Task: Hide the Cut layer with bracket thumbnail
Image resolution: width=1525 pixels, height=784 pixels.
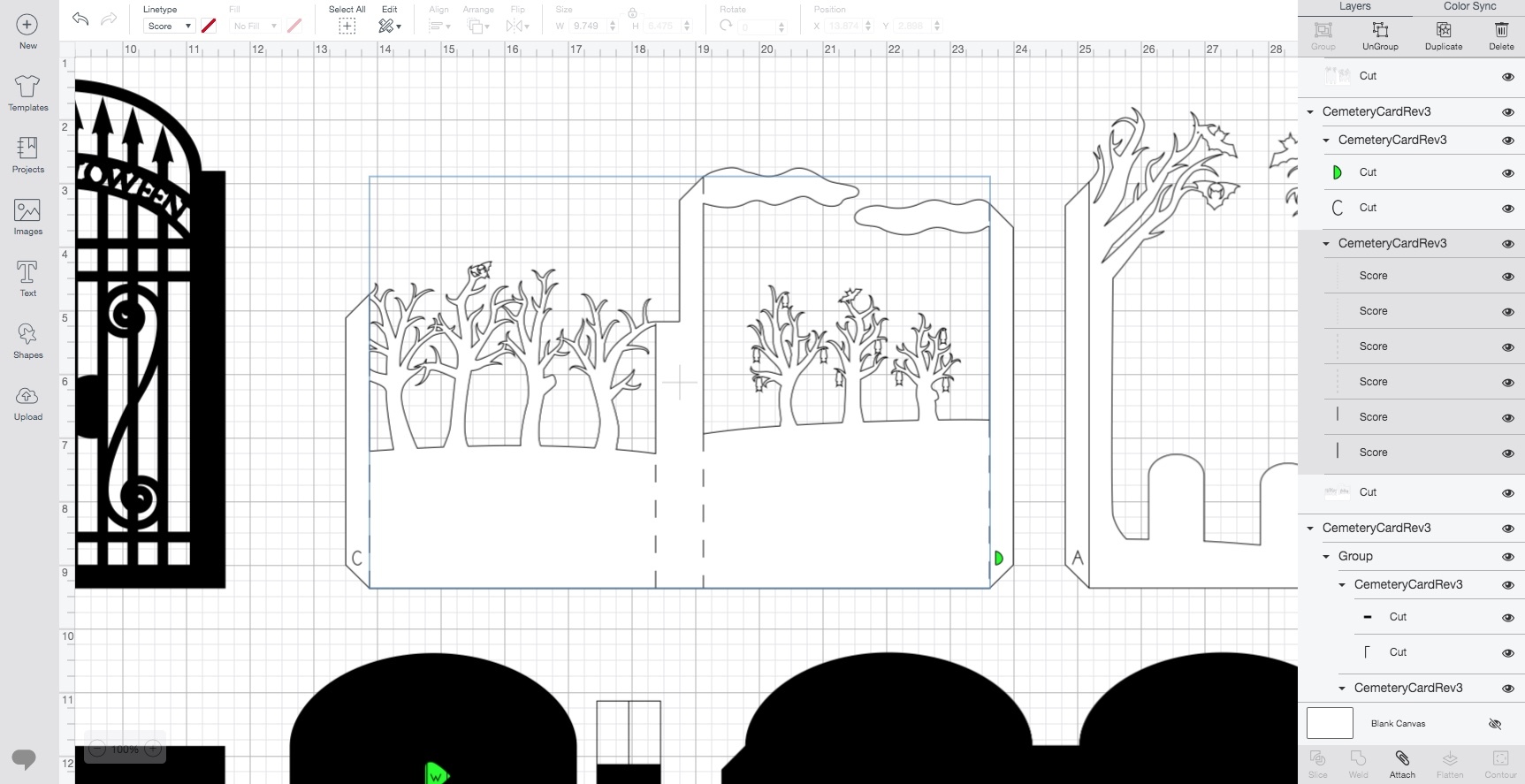Action: [1508, 653]
